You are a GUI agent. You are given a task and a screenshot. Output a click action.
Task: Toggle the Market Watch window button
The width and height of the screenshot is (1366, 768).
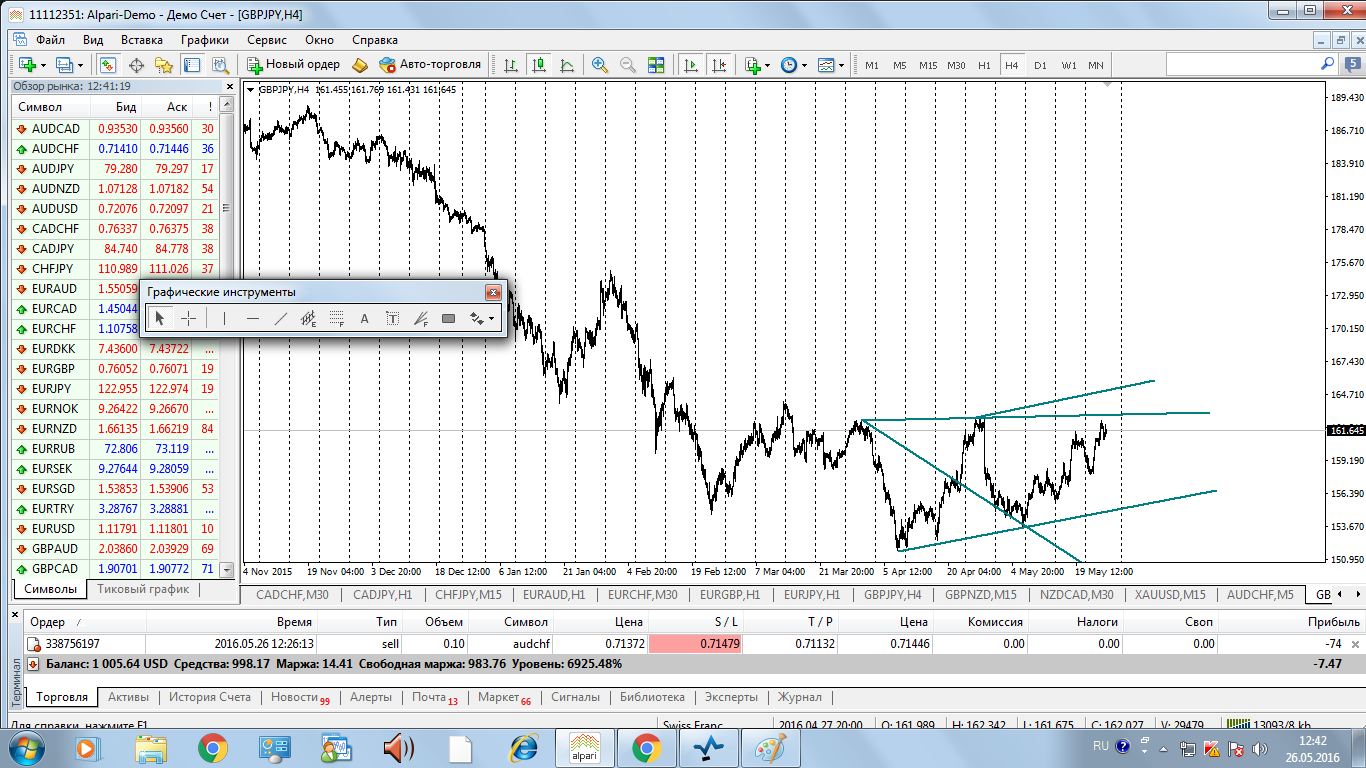(107, 65)
